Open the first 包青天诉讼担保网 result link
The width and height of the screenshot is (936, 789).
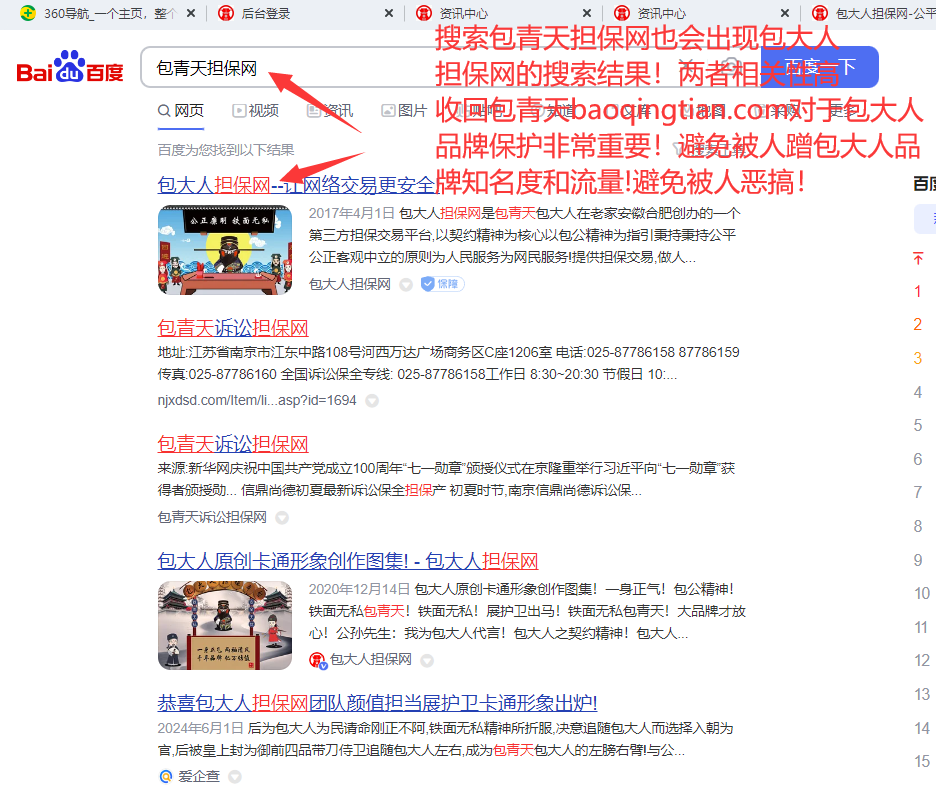[x=233, y=328]
